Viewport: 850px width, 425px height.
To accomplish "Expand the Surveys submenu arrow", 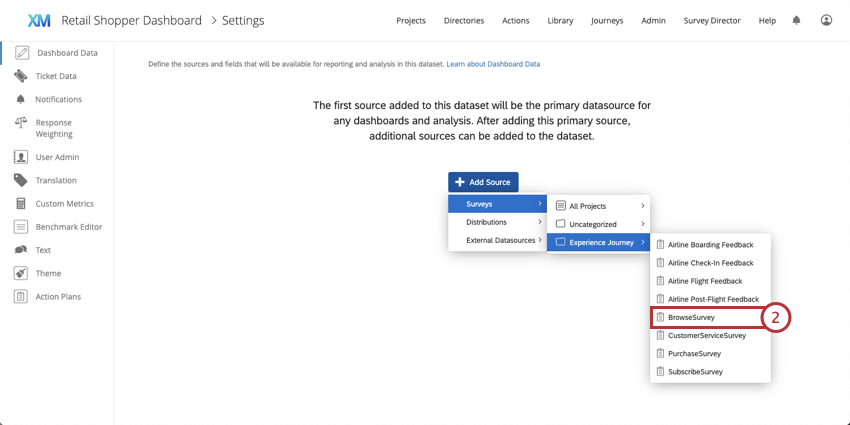I will pos(540,204).
